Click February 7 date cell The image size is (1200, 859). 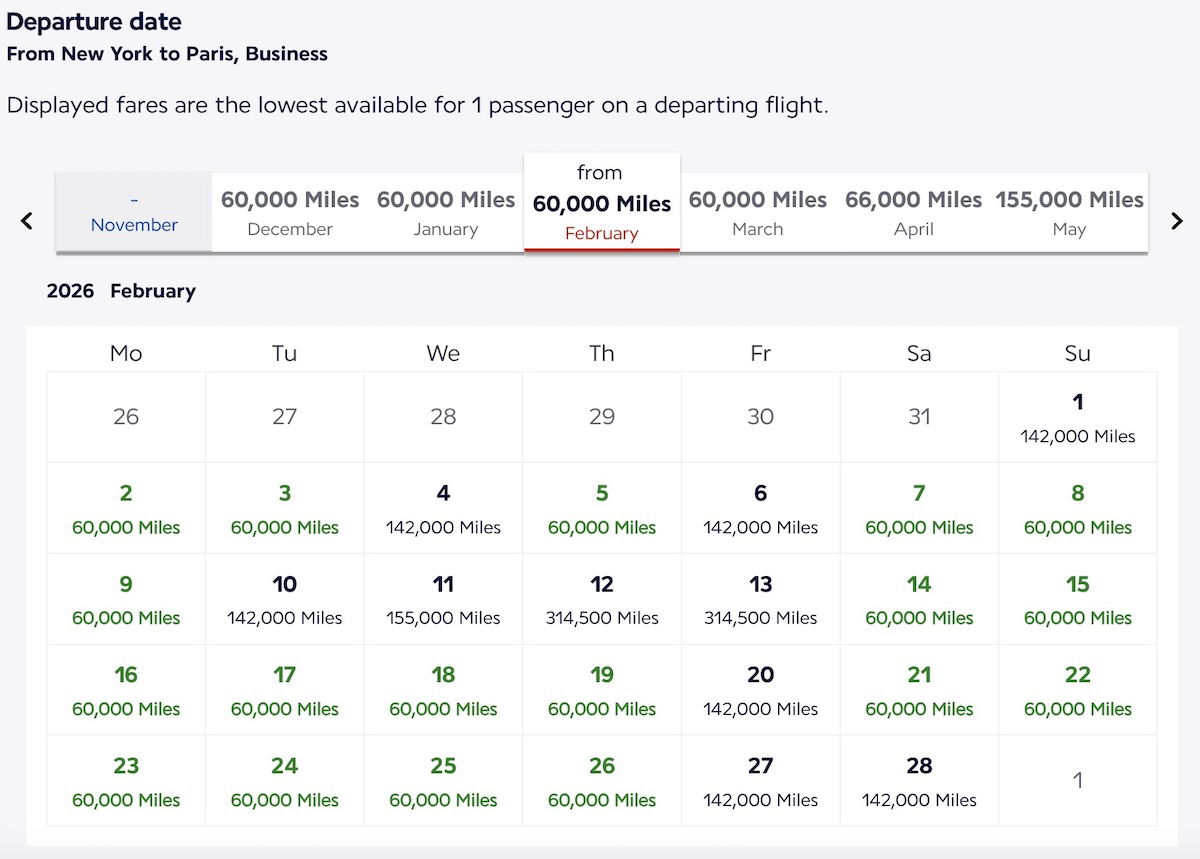[x=919, y=508]
